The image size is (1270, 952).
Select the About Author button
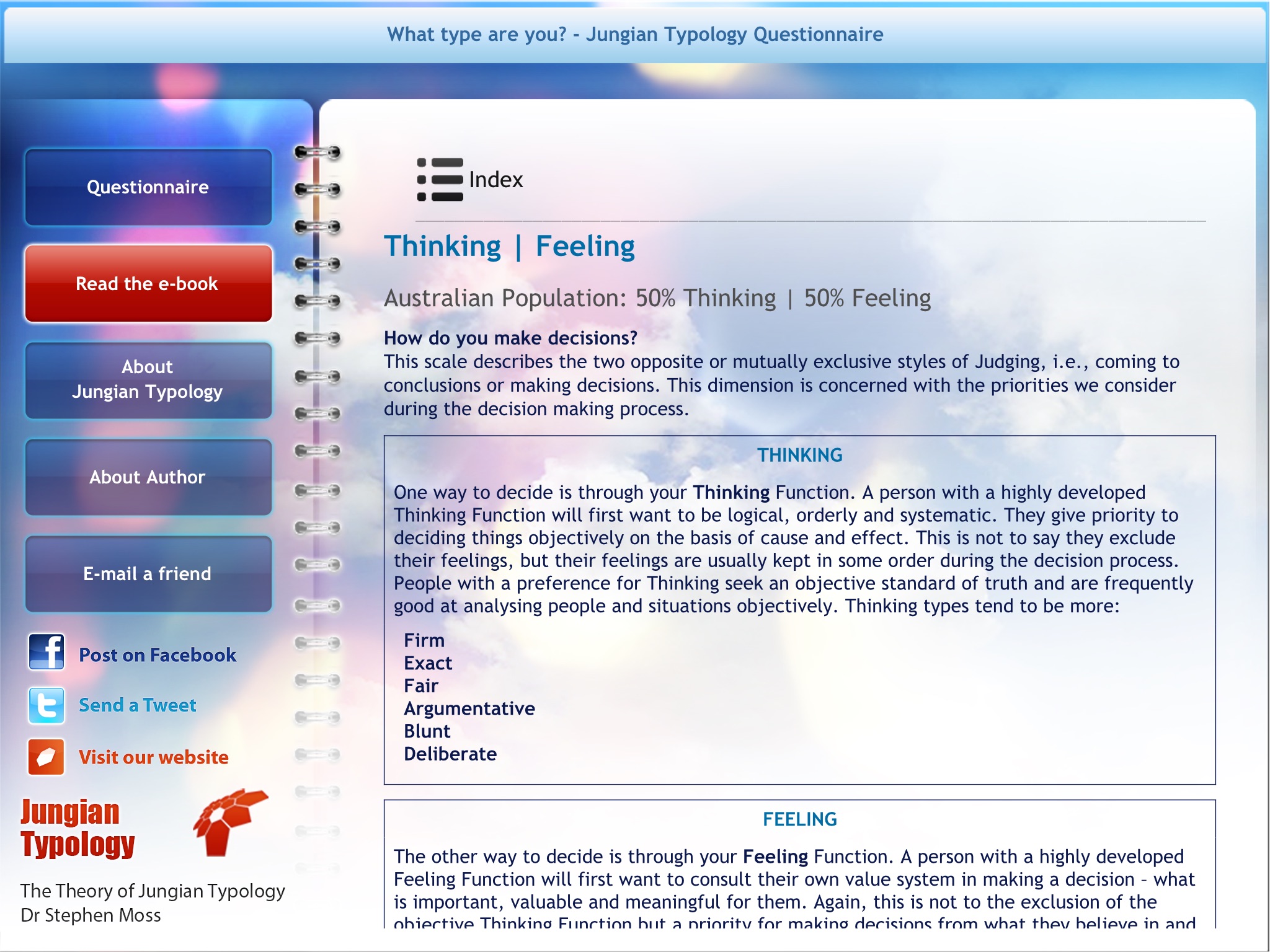click(148, 477)
